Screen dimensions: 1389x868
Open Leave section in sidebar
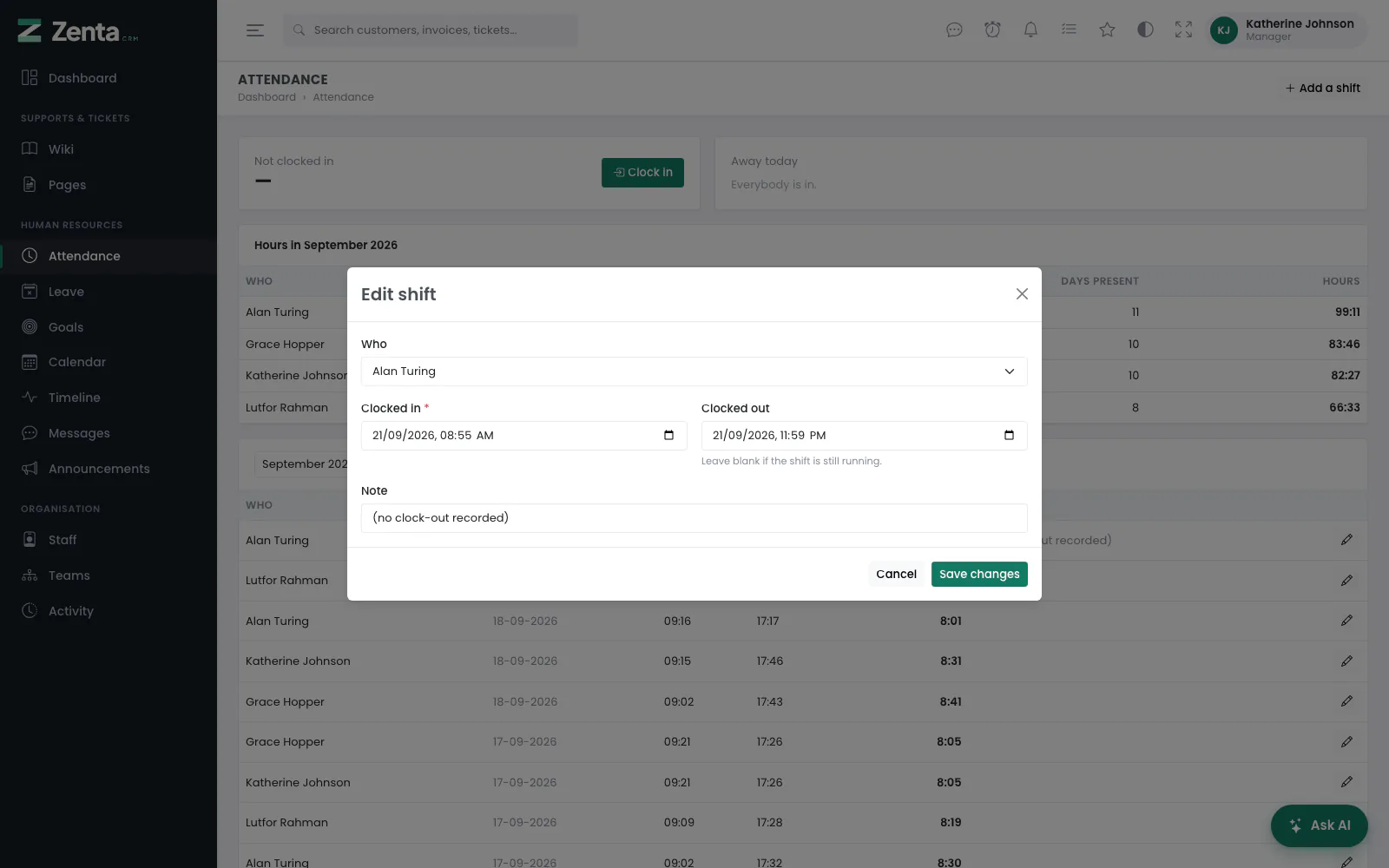(109, 292)
